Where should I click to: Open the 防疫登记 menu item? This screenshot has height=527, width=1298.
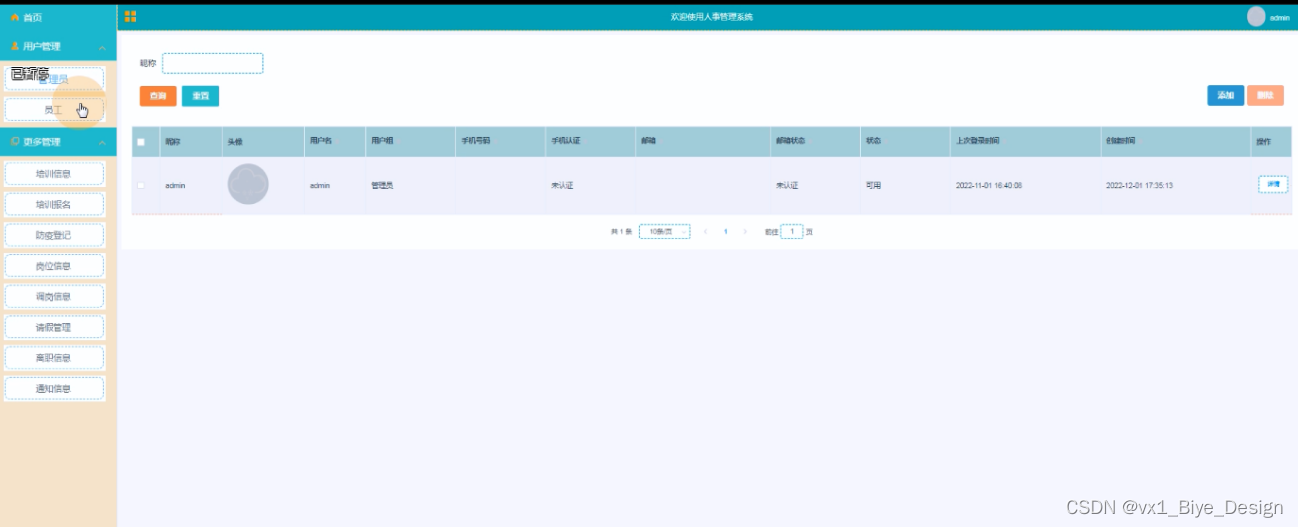click(x=55, y=235)
